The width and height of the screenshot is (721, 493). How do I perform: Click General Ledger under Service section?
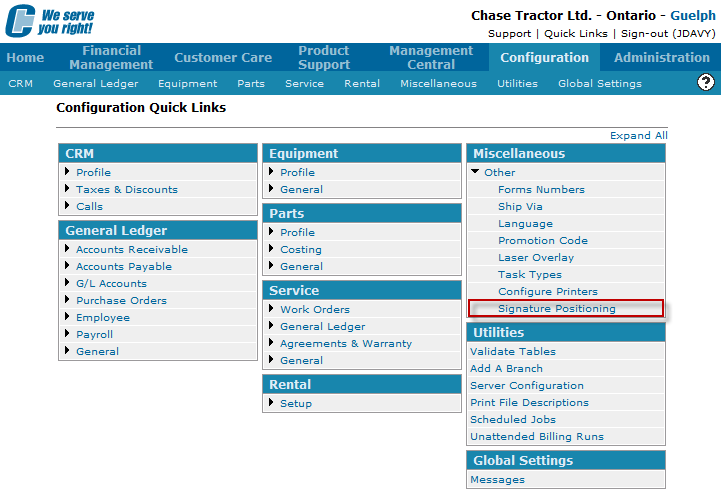(322, 327)
